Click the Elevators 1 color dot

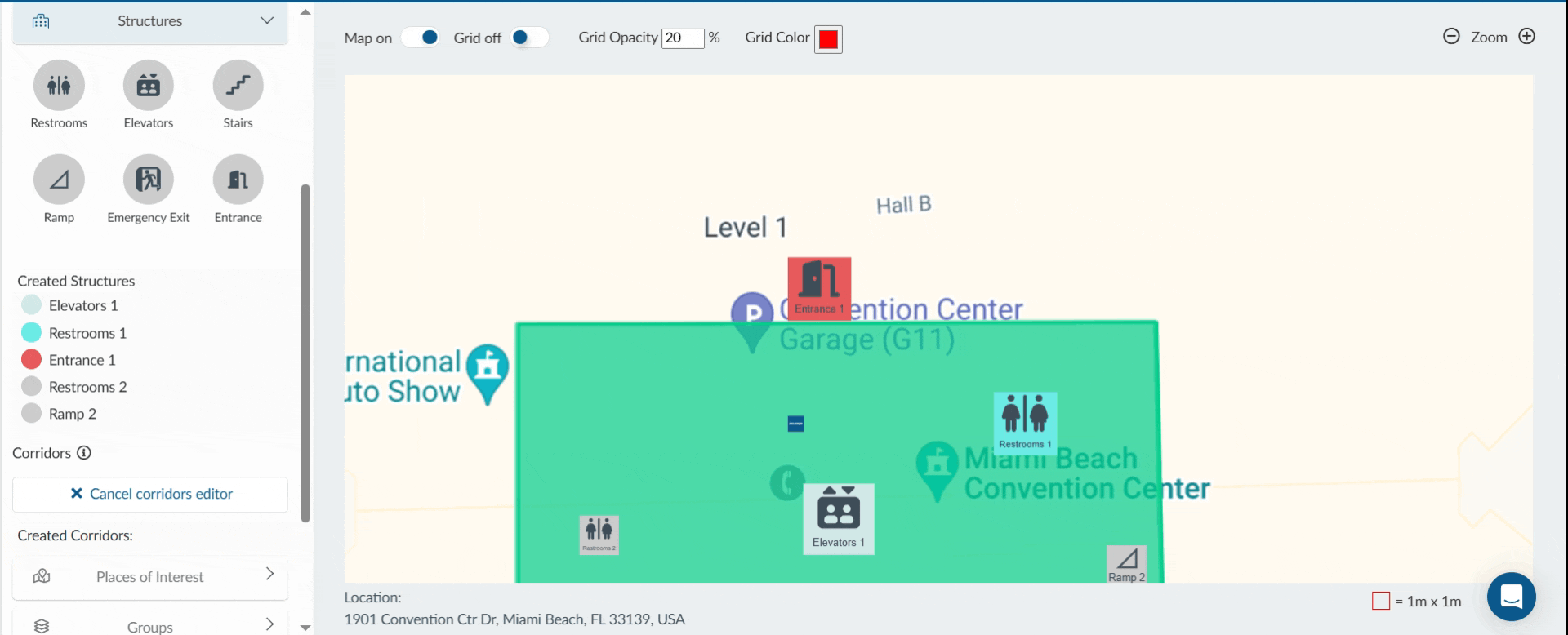(31, 305)
